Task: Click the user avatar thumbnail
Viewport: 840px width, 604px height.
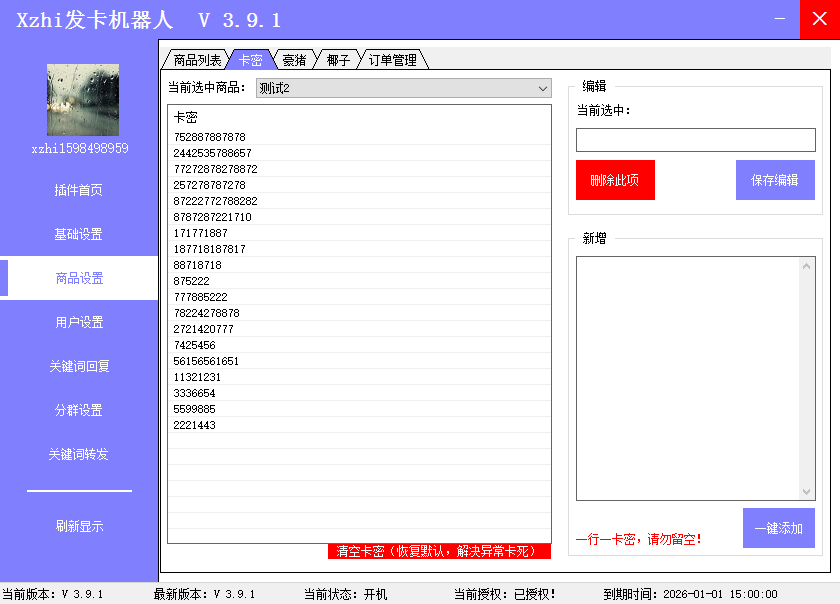Action: pos(83,100)
